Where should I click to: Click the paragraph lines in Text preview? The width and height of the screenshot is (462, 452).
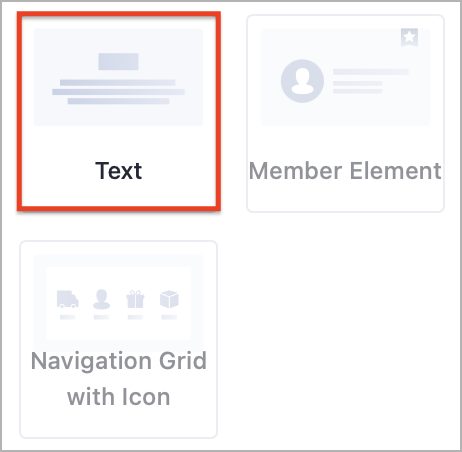118,92
